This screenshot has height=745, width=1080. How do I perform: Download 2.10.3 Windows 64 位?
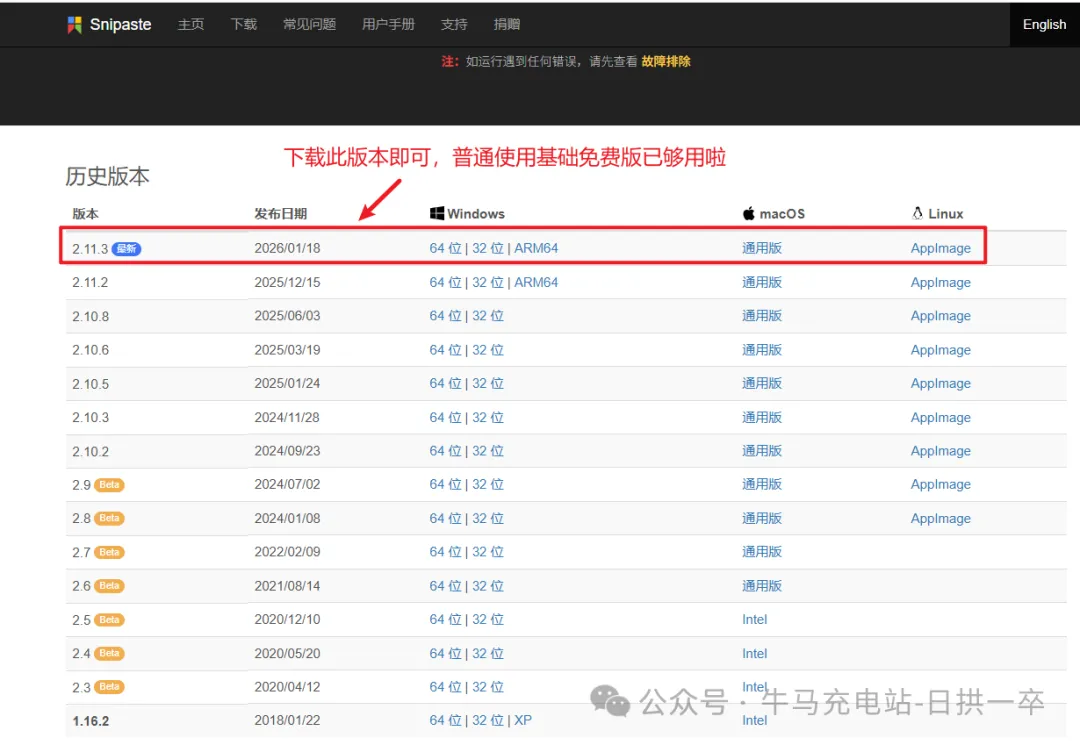pyautogui.click(x=446, y=417)
